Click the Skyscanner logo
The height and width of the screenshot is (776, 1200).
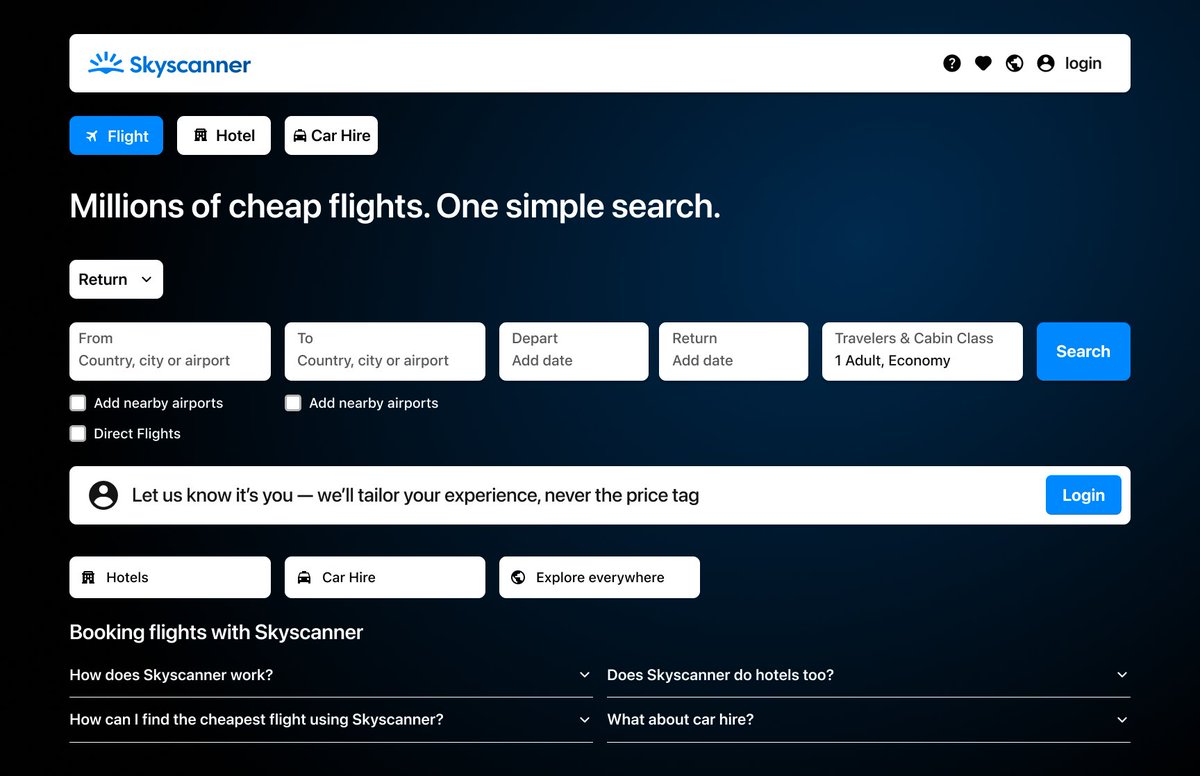click(168, 63)
